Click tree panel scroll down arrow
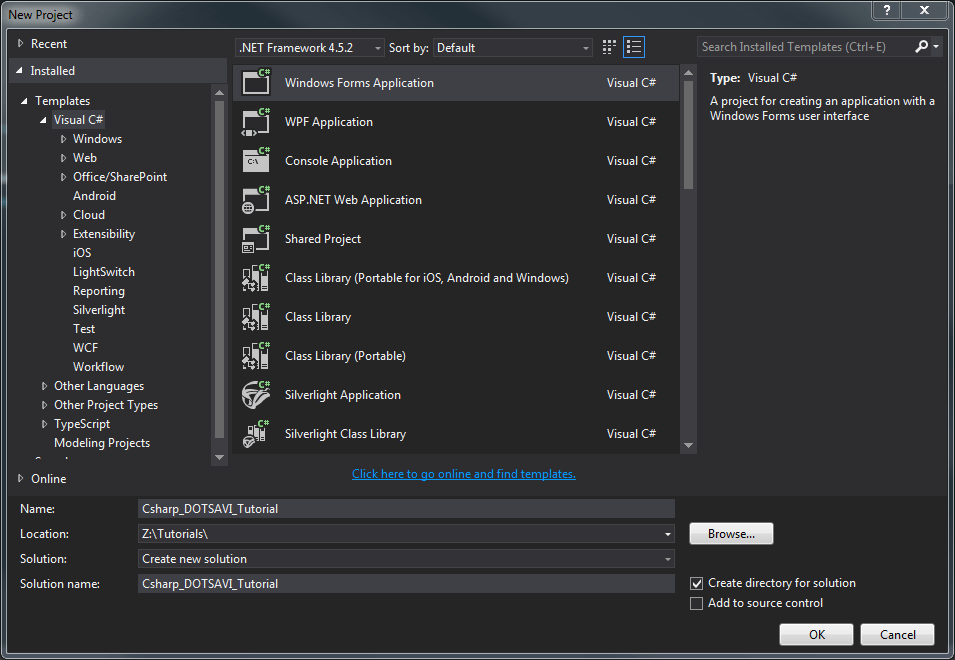The height and width of the screenshot is (660, 955). 219,458
